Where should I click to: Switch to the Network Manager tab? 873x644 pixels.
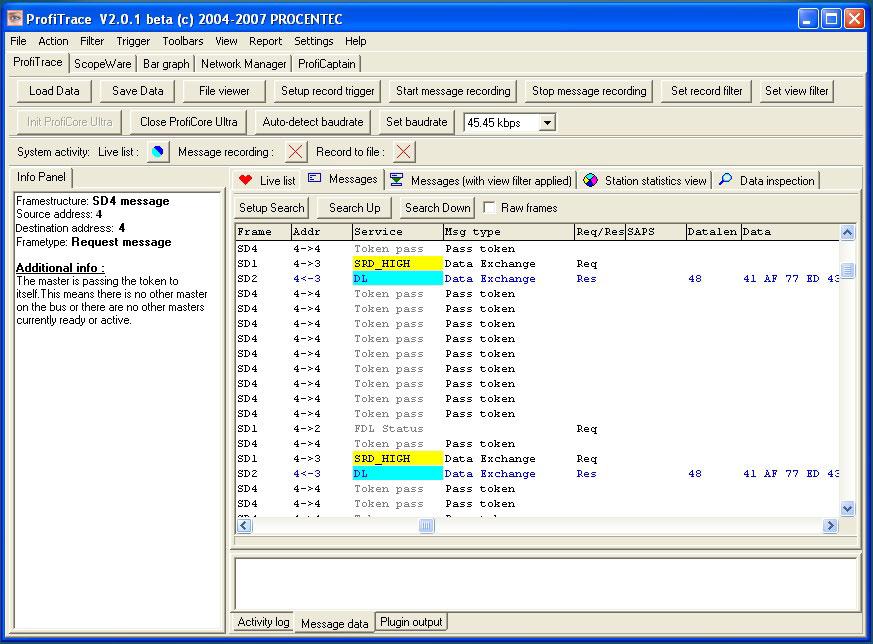coord(244,64)
